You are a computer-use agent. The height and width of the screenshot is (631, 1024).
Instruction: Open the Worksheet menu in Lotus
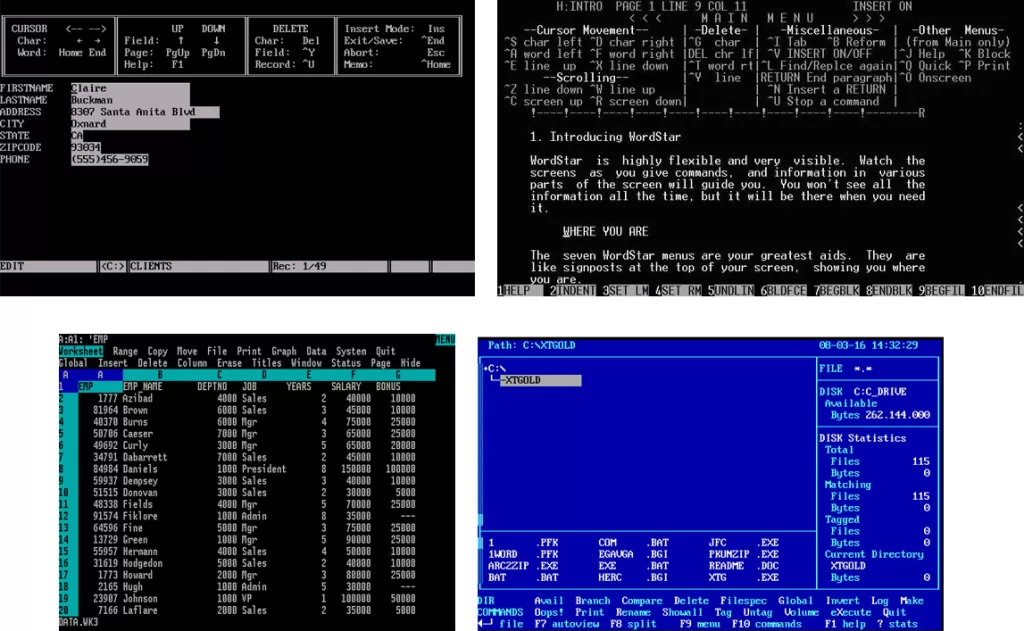click(81, 351)
